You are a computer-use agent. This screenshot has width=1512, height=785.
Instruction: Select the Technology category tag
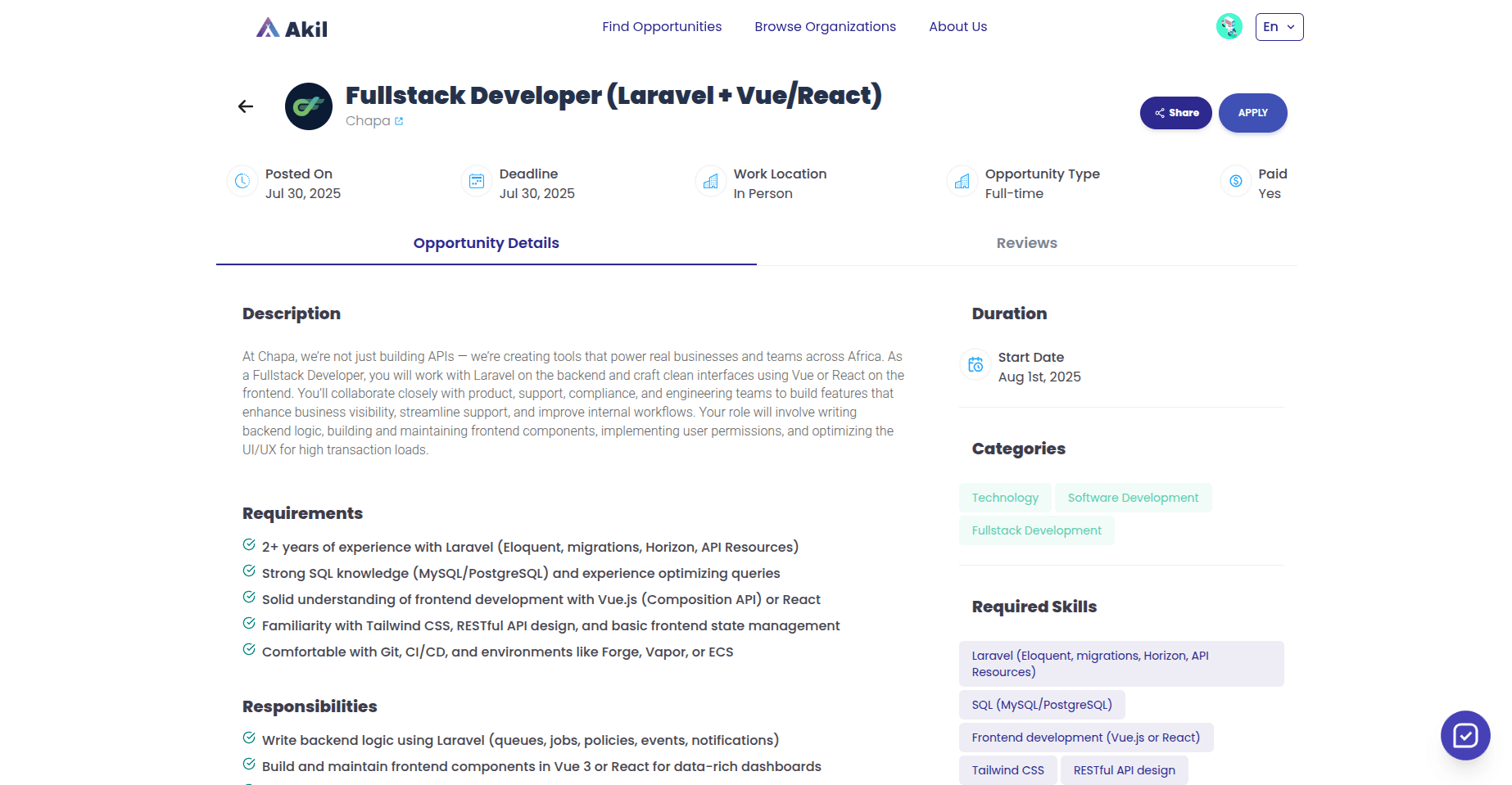(1005, 498)
